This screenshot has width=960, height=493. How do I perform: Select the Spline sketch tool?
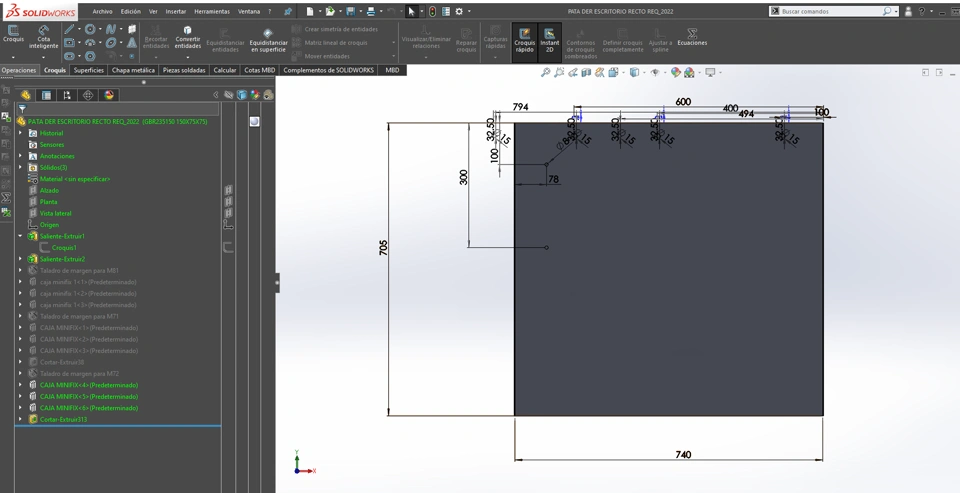coord(110,29)
